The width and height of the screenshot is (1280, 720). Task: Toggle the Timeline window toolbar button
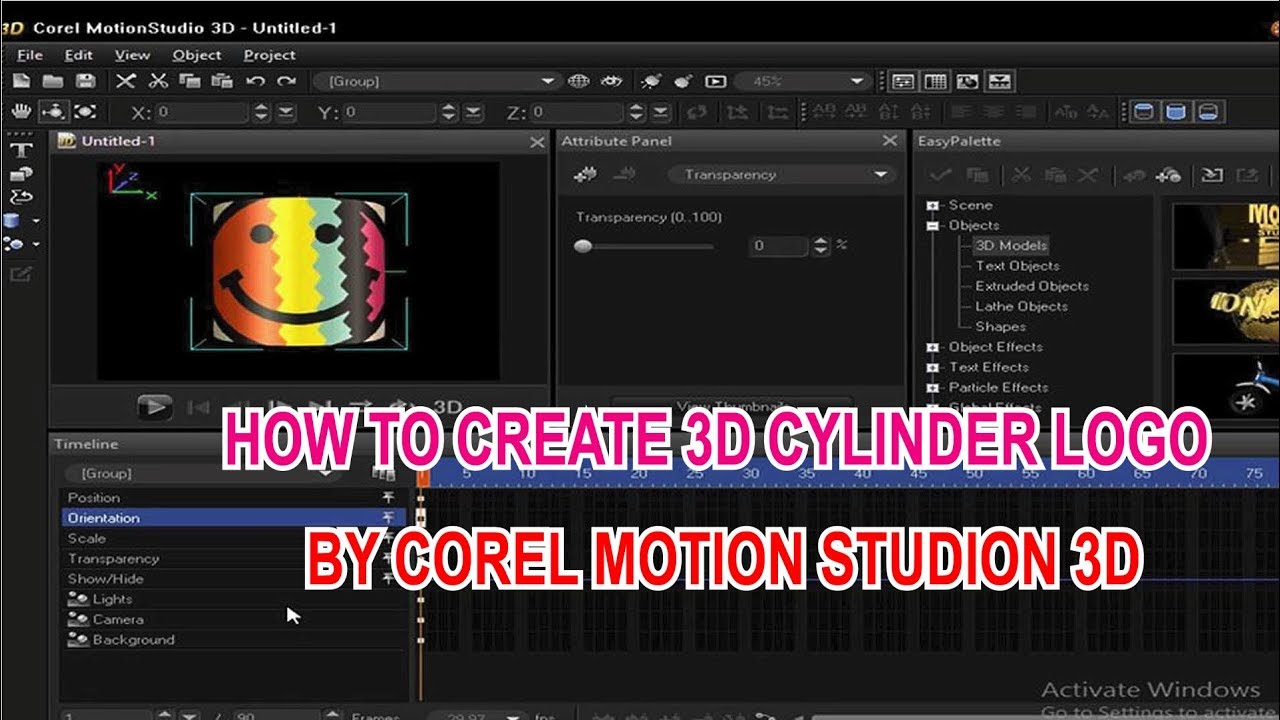tap(1001, 81)
